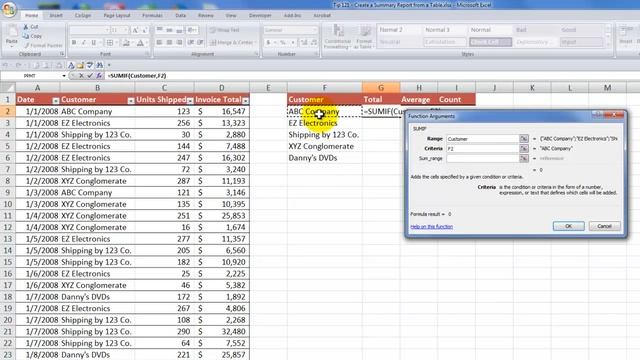Collapse dialog via Sum_range selector icon
640x360 pixels.
[524, 158]
